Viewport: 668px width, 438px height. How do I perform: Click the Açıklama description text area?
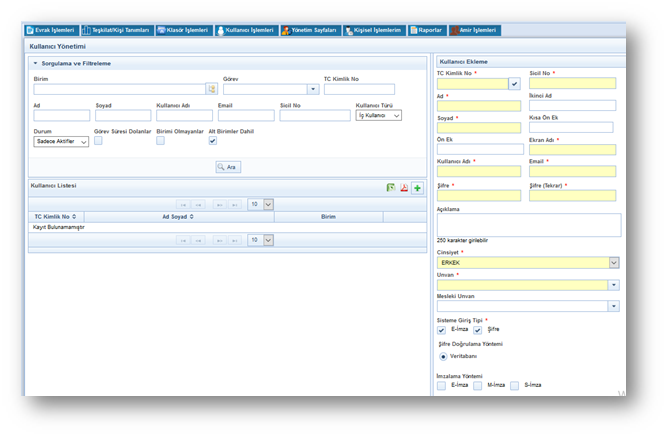click(528, 224)
